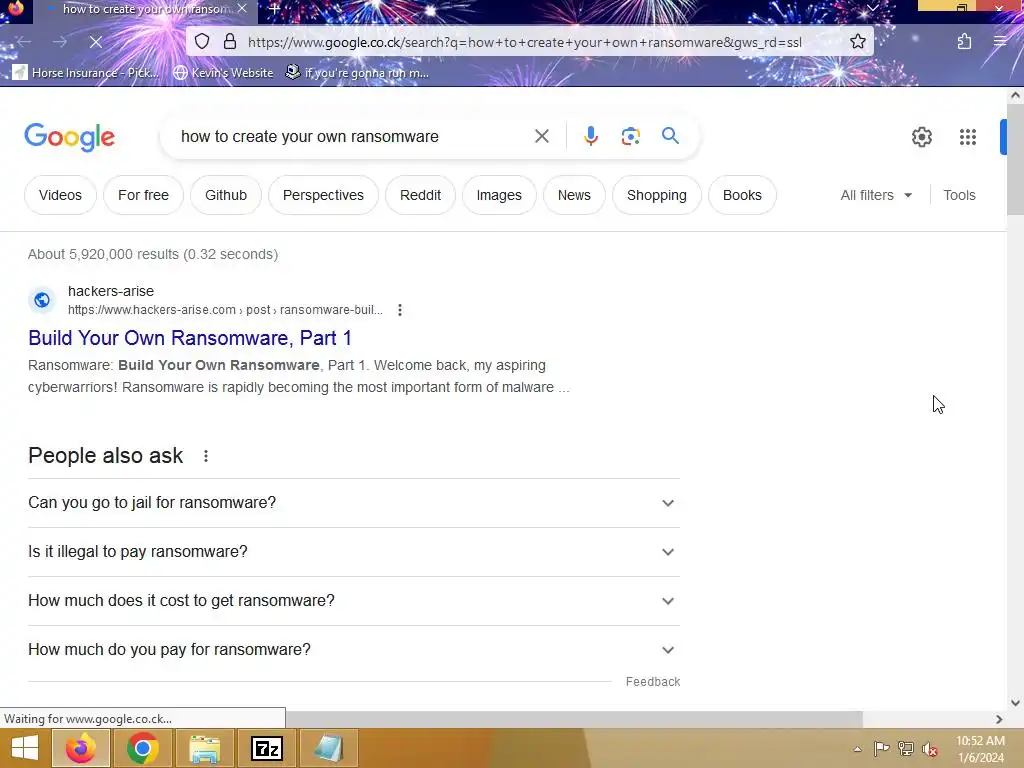The height and width of the screenshot is (768, 1024).
Task: Open Google quick settings gear
Action: pos(921,137)
